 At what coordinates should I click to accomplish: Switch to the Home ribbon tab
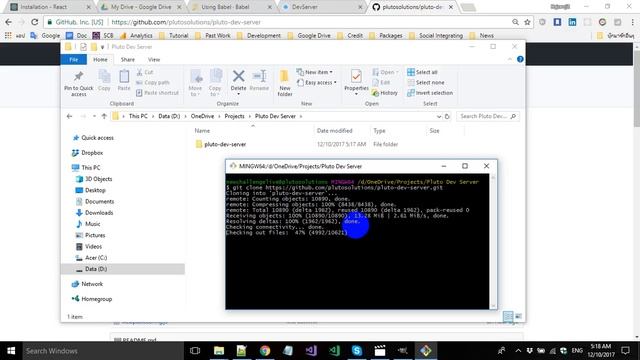tap(100, 60)
